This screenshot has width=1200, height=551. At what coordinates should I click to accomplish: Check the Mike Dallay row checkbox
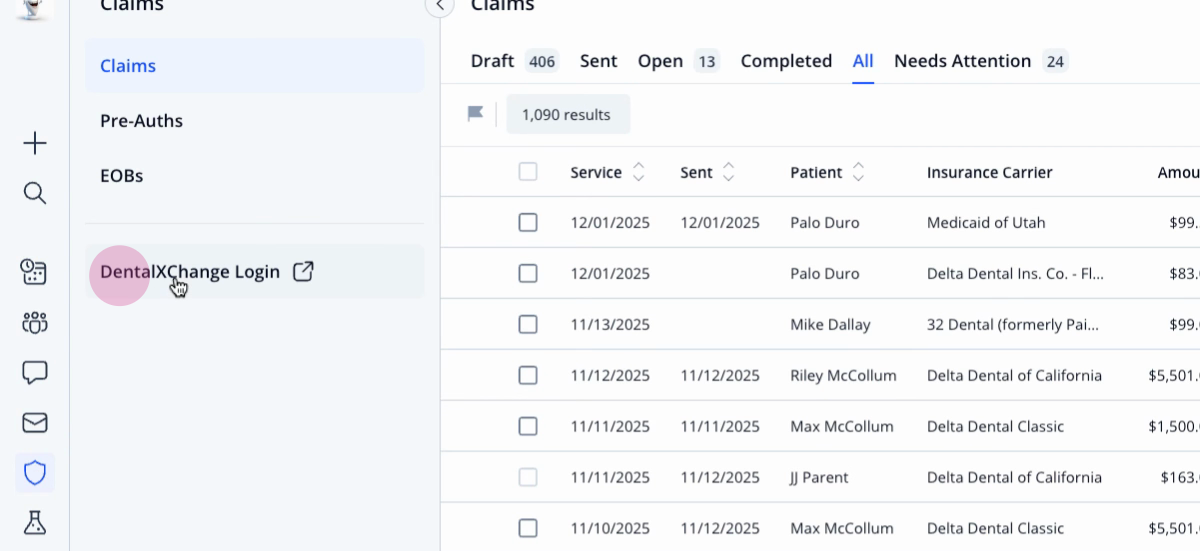528,325
